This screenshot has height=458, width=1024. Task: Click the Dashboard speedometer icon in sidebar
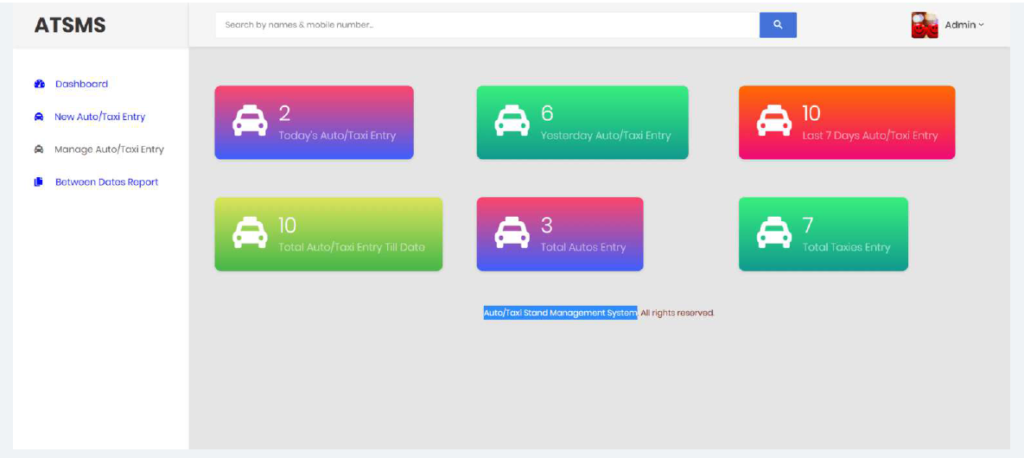point(39,84)
